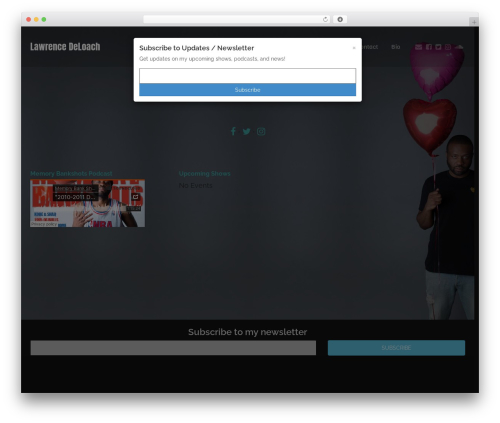Click the browser reload icon

[x=325, y=19]
